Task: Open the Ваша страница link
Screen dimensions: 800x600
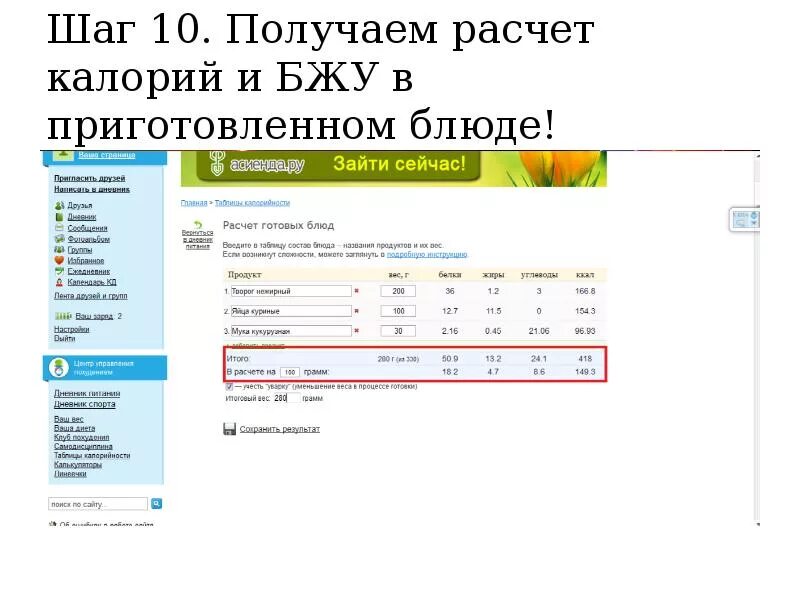Action: point(107,155)
